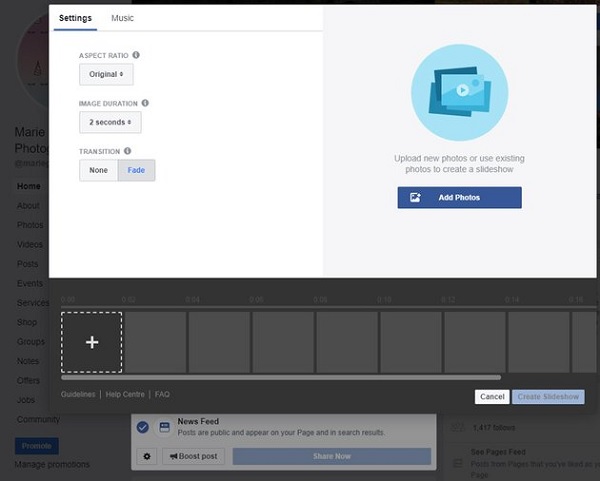The width and height of the screenshot is (600, 481).
Task: Open the Aspect Ratio Original dropdown
Action: pos(106,74)
